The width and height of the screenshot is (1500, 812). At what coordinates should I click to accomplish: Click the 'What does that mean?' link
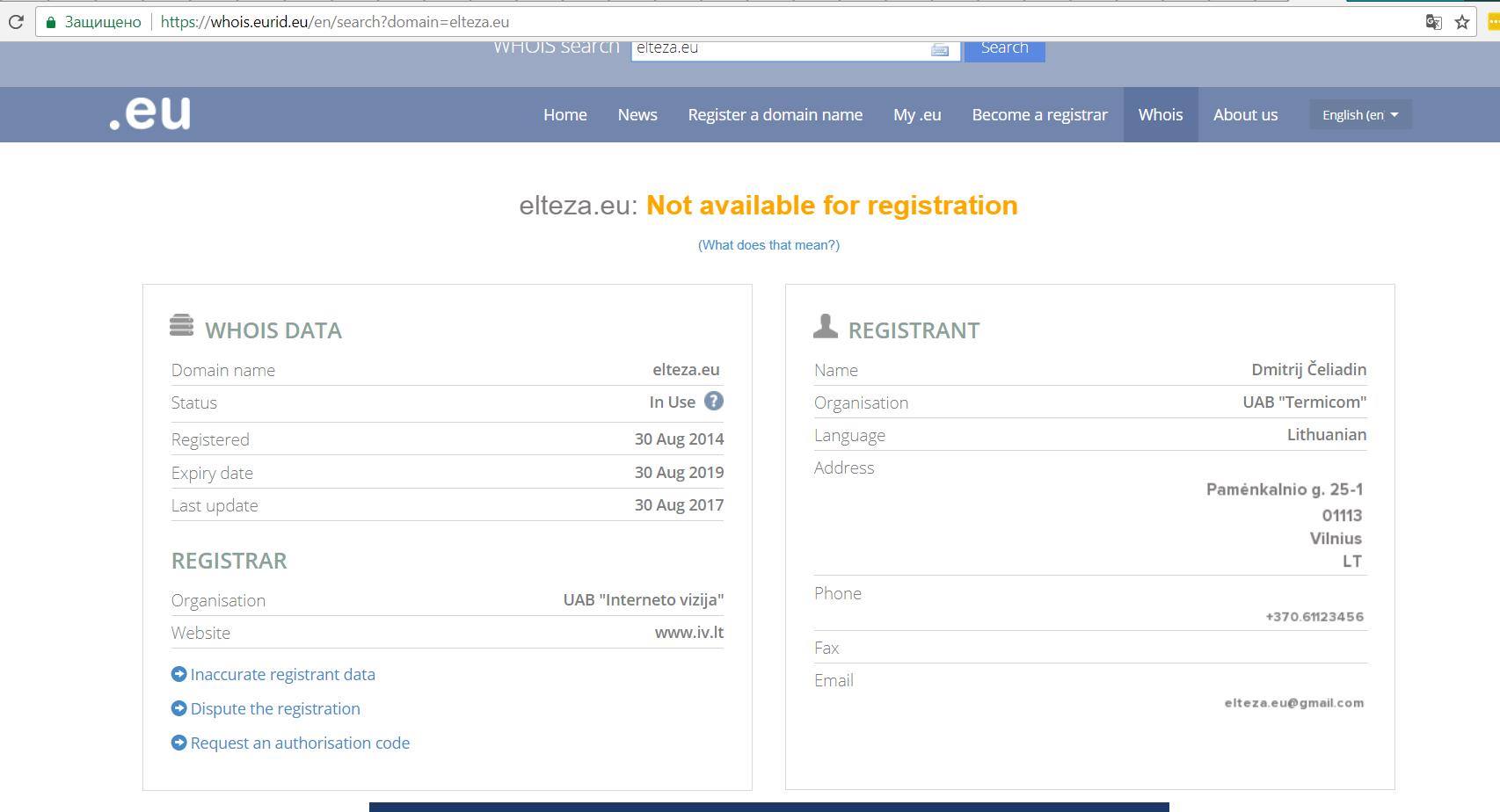coord(768,245)
